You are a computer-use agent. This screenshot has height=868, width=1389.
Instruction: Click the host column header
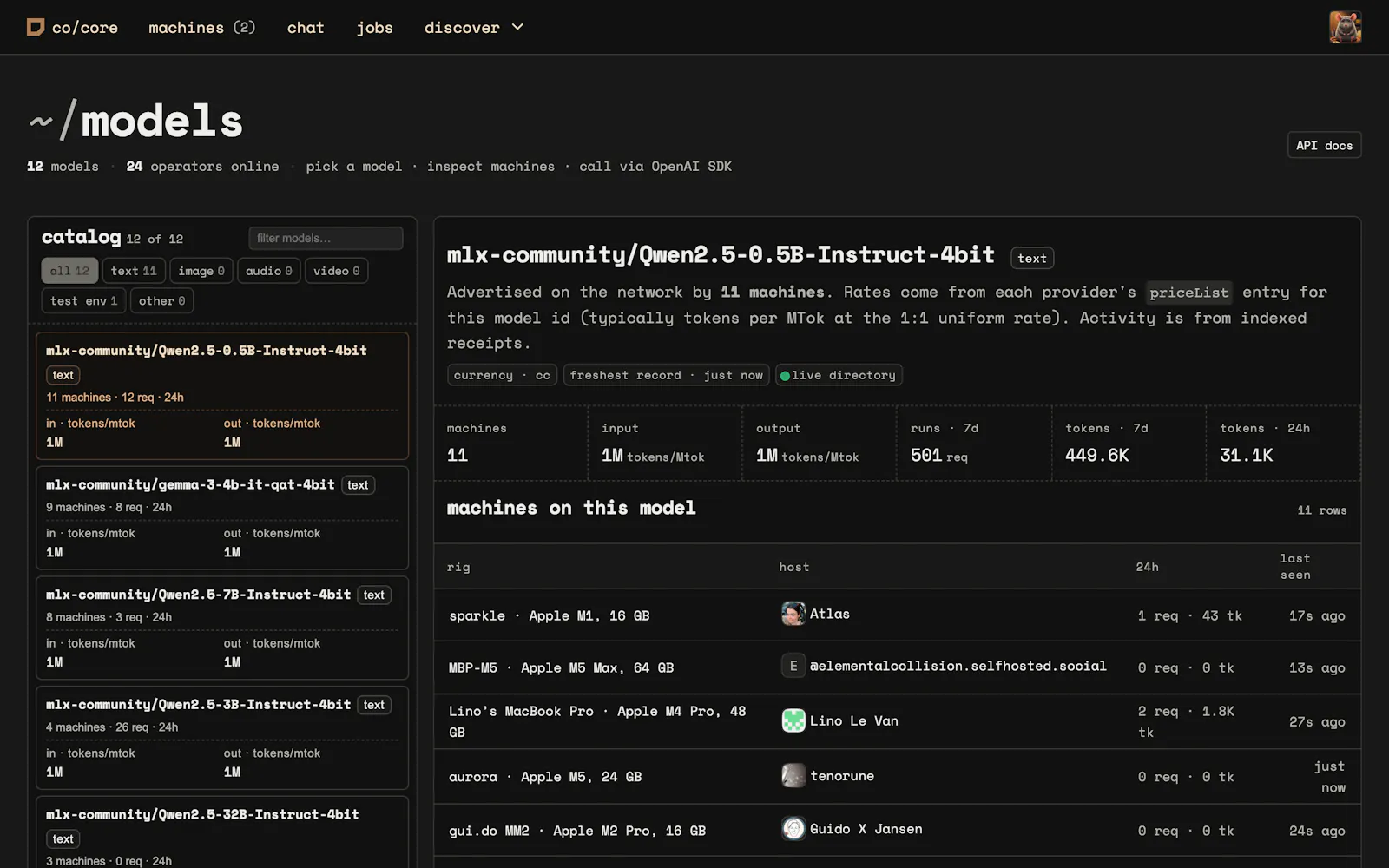793,567
